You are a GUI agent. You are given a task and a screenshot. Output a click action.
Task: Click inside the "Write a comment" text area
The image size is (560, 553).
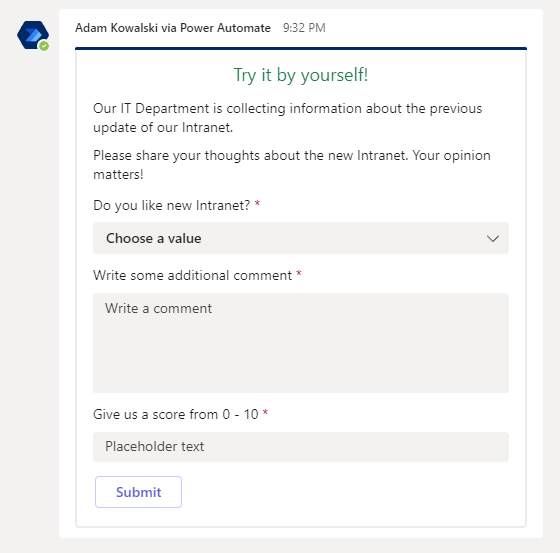click(x=301, y=343)
